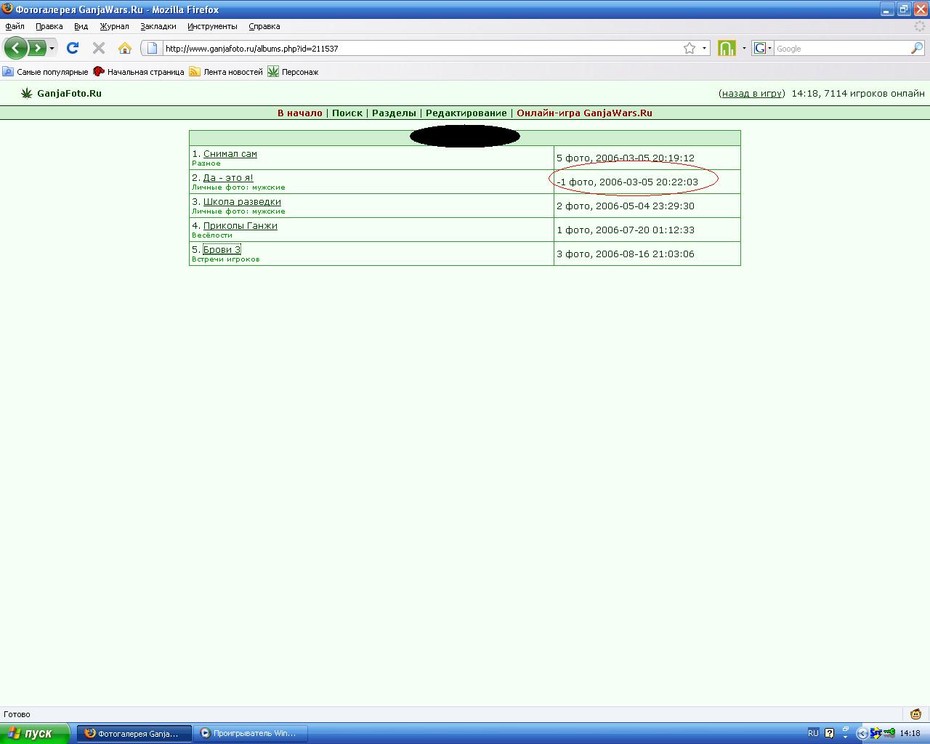
Task: Open album Школа разведки
Action: tap(242, 202)
